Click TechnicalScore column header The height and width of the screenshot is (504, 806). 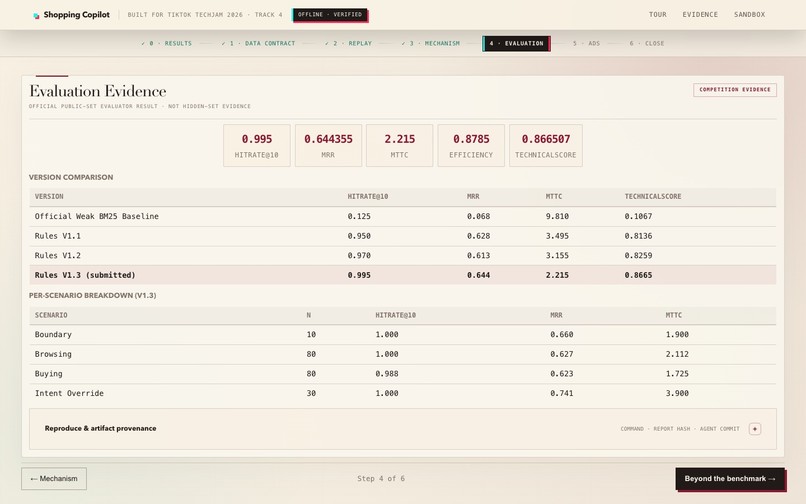(x=652, y=196)
